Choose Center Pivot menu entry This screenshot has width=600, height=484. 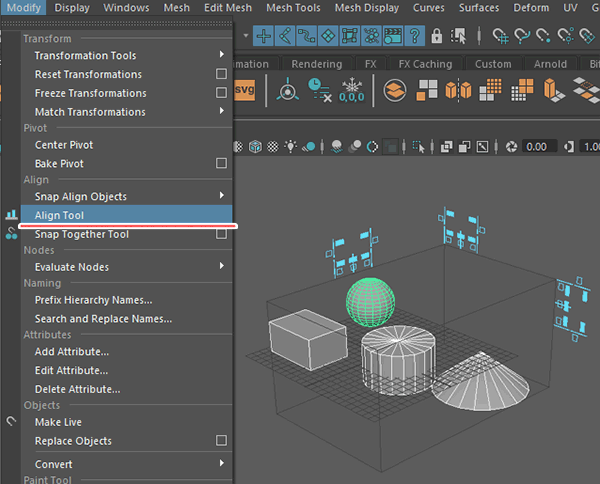click(64, 145)
